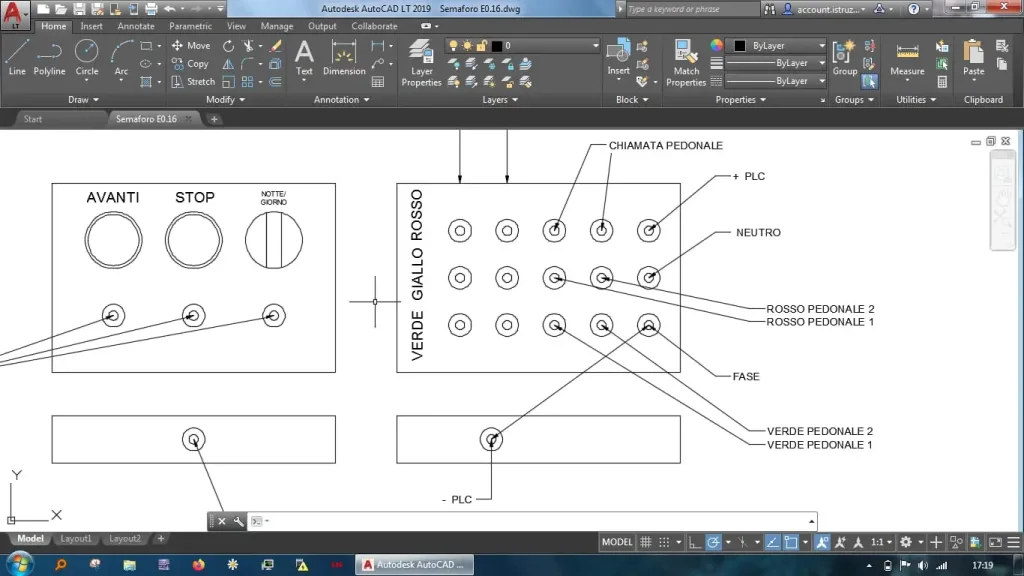Click the Move button in Modify panel
1024x576 pixels.
191,46
